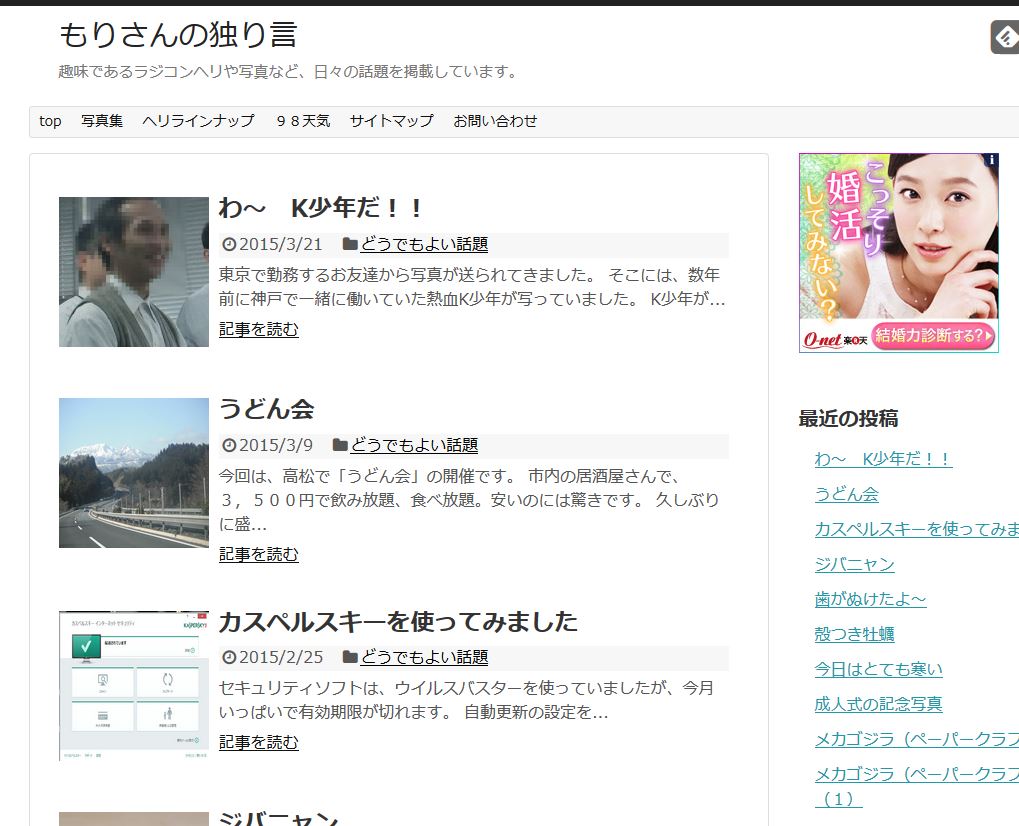Open the 写真集 menu item

click(102, 121)
